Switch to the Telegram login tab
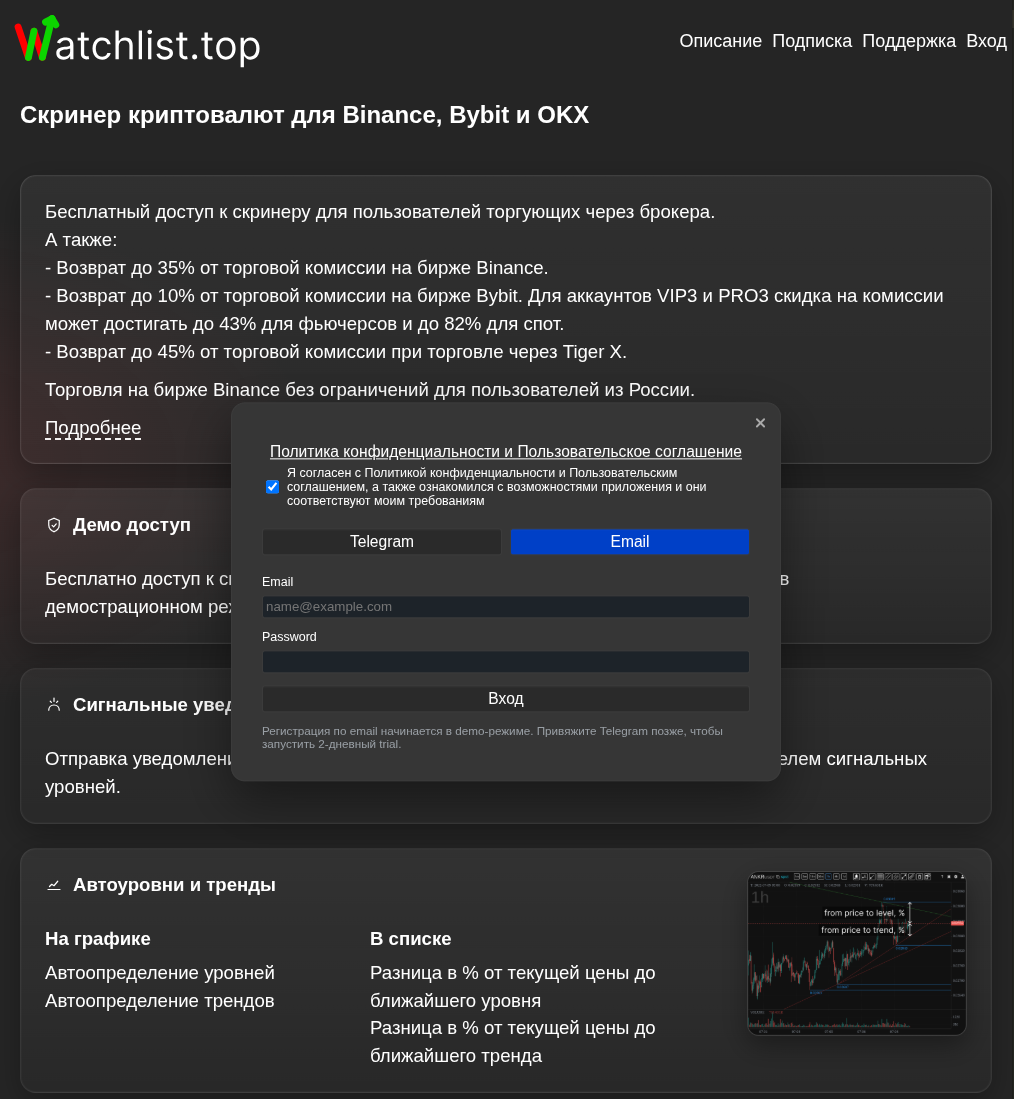This screenshot has width=1014, height=1099. point(382,542)
